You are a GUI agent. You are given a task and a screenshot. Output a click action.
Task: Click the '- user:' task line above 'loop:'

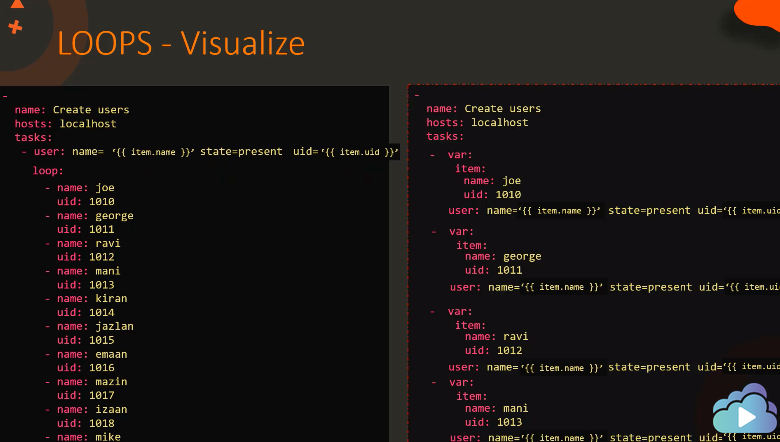pos(210,152)
